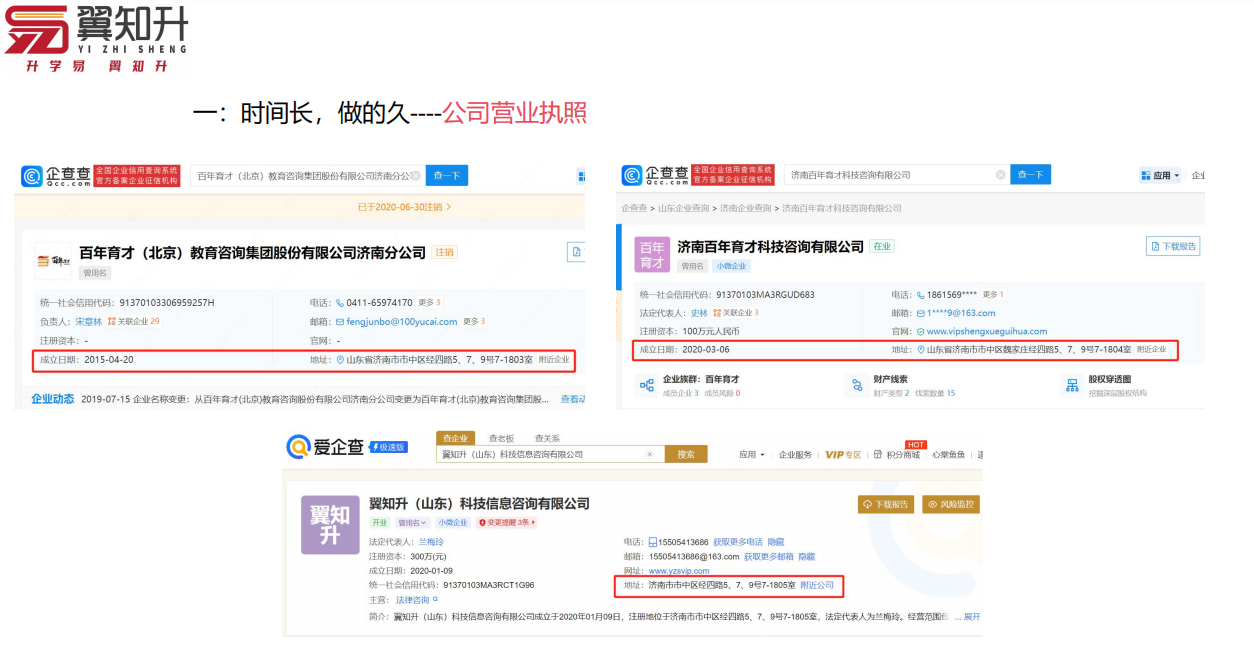Click purple 翼知升 company avatar
The image size is (1254, 649).
(330, 524)
